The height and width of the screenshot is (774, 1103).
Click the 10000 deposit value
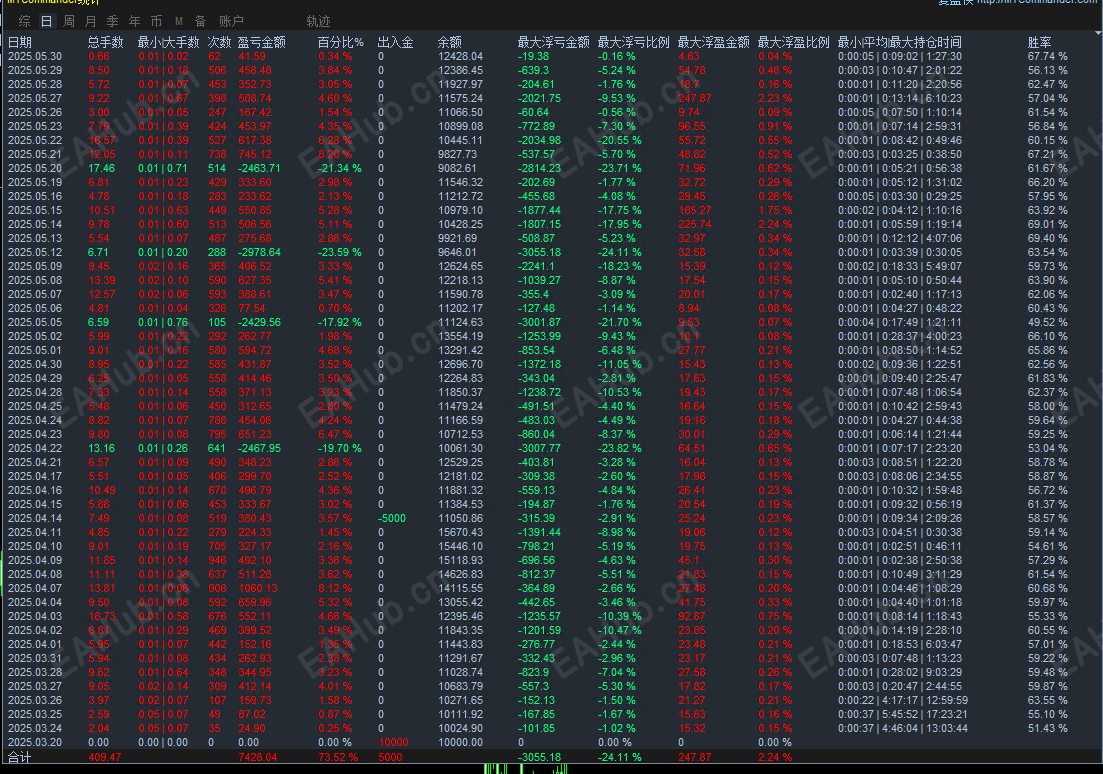pyautogui.click(x=393, y=742)
